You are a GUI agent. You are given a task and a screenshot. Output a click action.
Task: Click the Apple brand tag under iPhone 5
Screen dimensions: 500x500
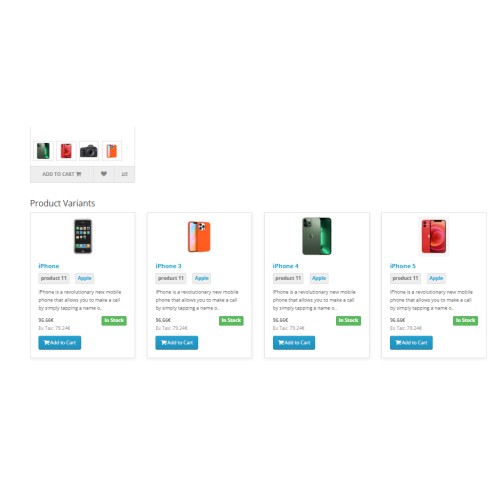[x=436, y=278]
